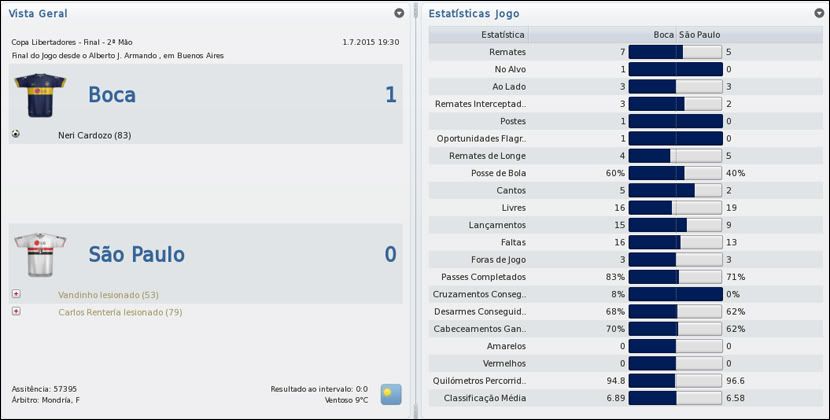Click the sunny weather icon

391,395
